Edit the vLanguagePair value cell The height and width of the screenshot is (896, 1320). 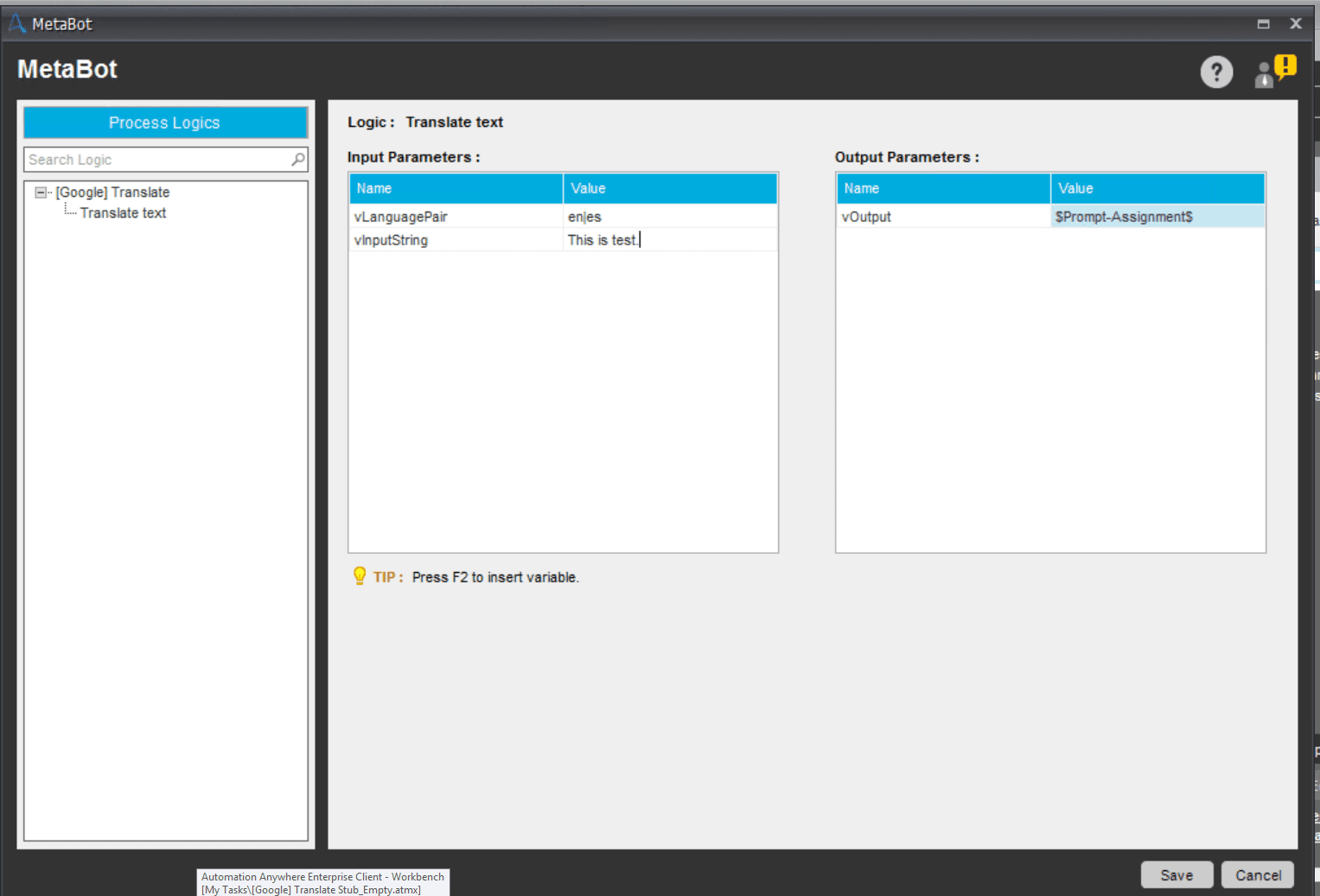coord(670,217)
